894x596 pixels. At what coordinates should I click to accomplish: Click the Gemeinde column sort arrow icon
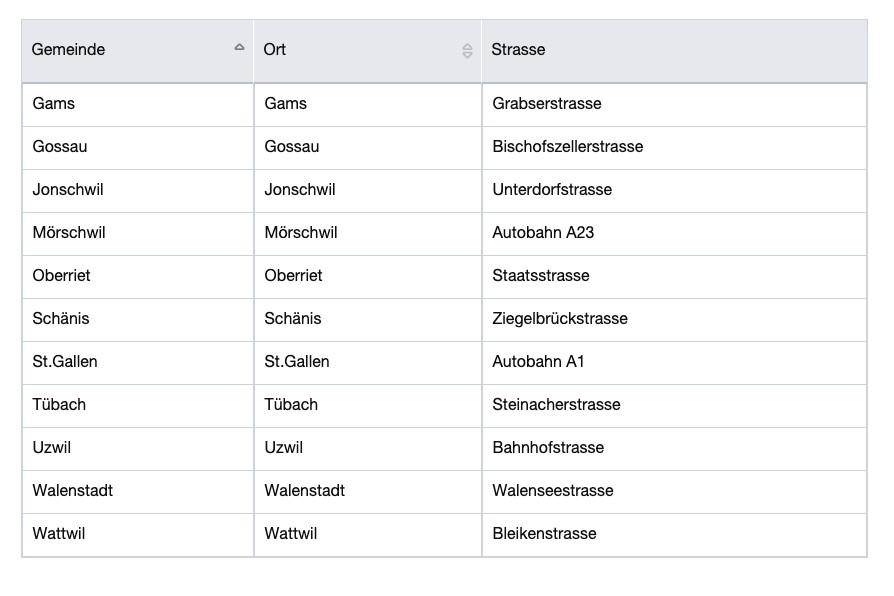[x=239, y=48]
